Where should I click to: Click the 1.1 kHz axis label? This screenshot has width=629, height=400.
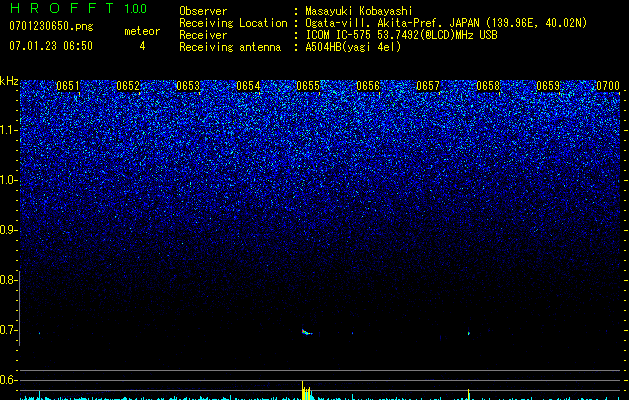(x=8, y=130)
